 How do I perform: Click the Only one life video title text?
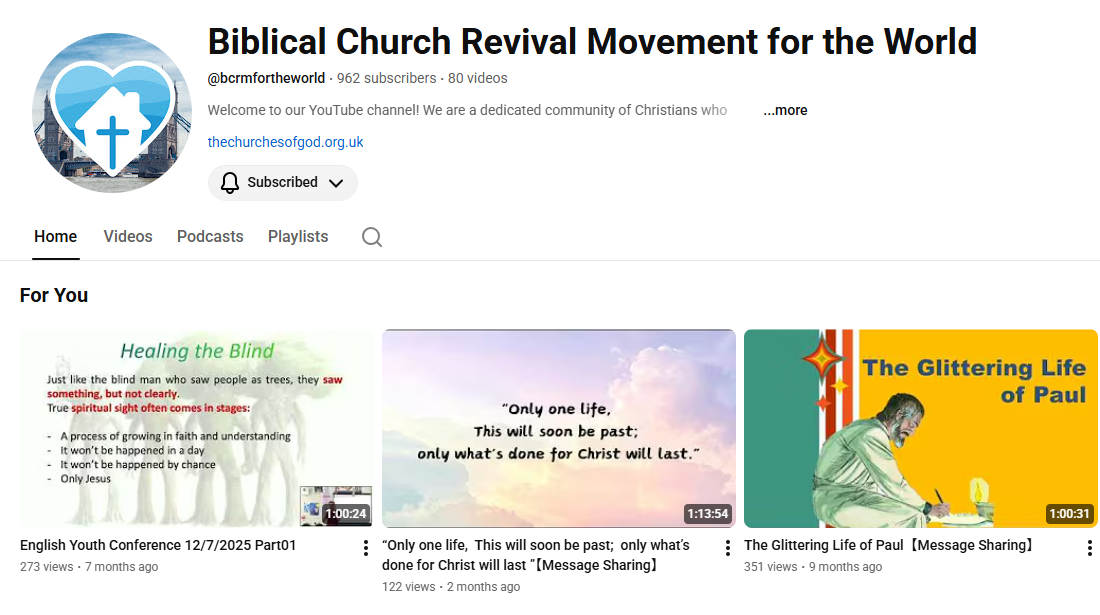(536, 555)
